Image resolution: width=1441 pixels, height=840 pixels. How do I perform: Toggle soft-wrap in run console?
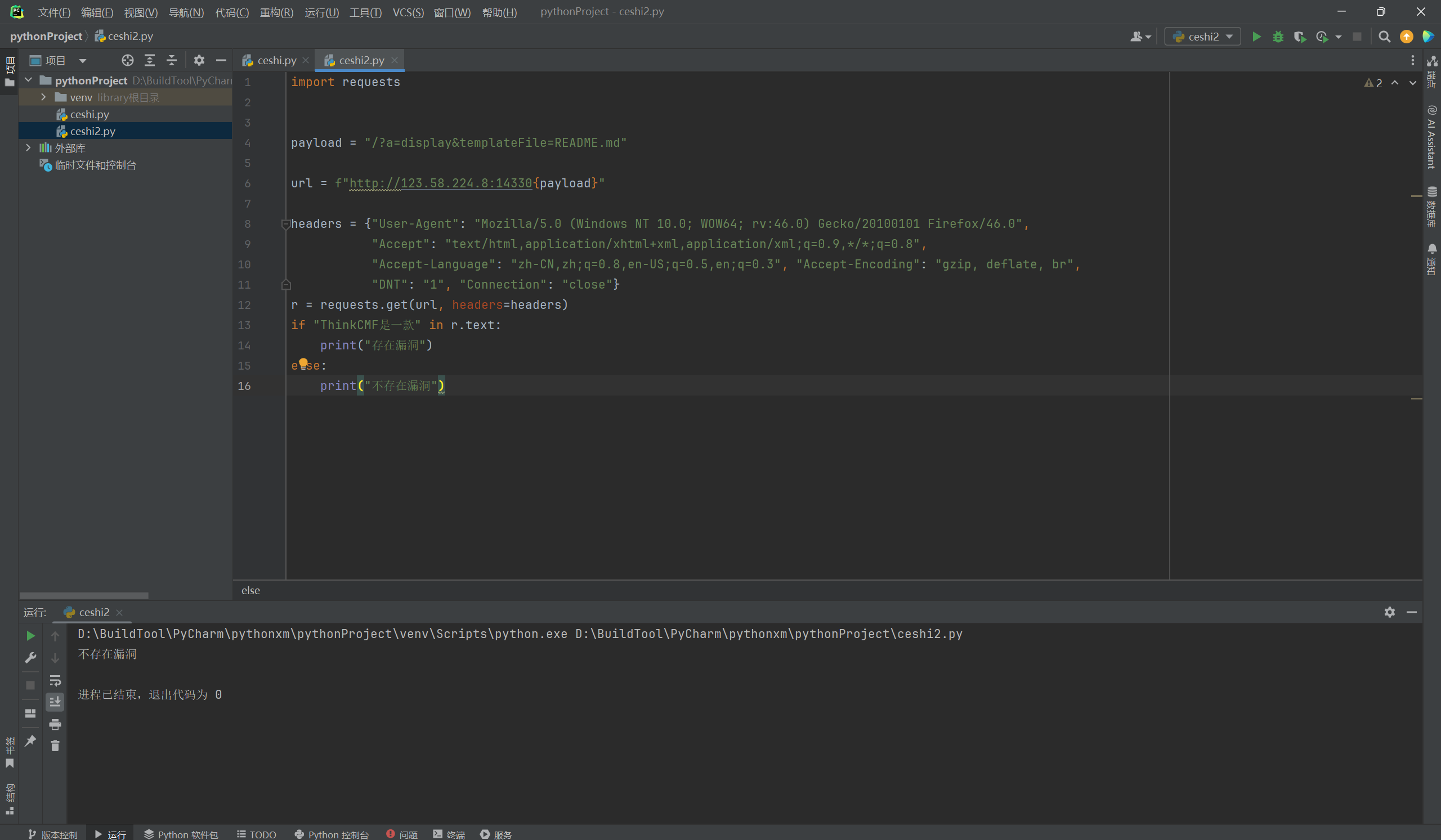[55, 680]
